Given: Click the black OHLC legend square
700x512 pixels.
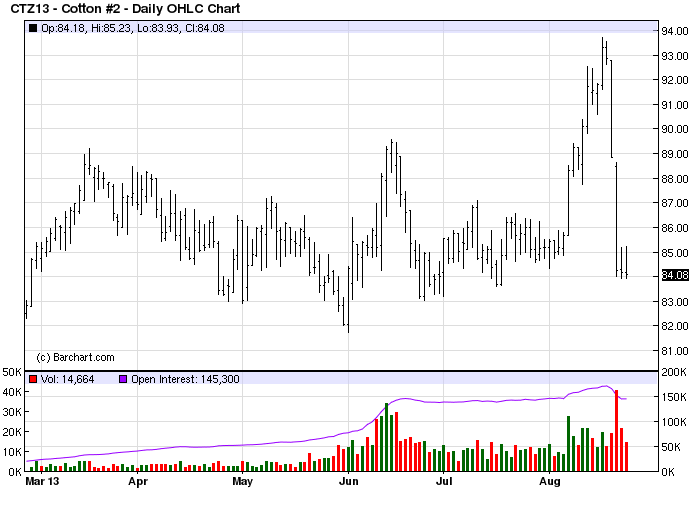Looking at the screenshot, I should click(33, 28).
